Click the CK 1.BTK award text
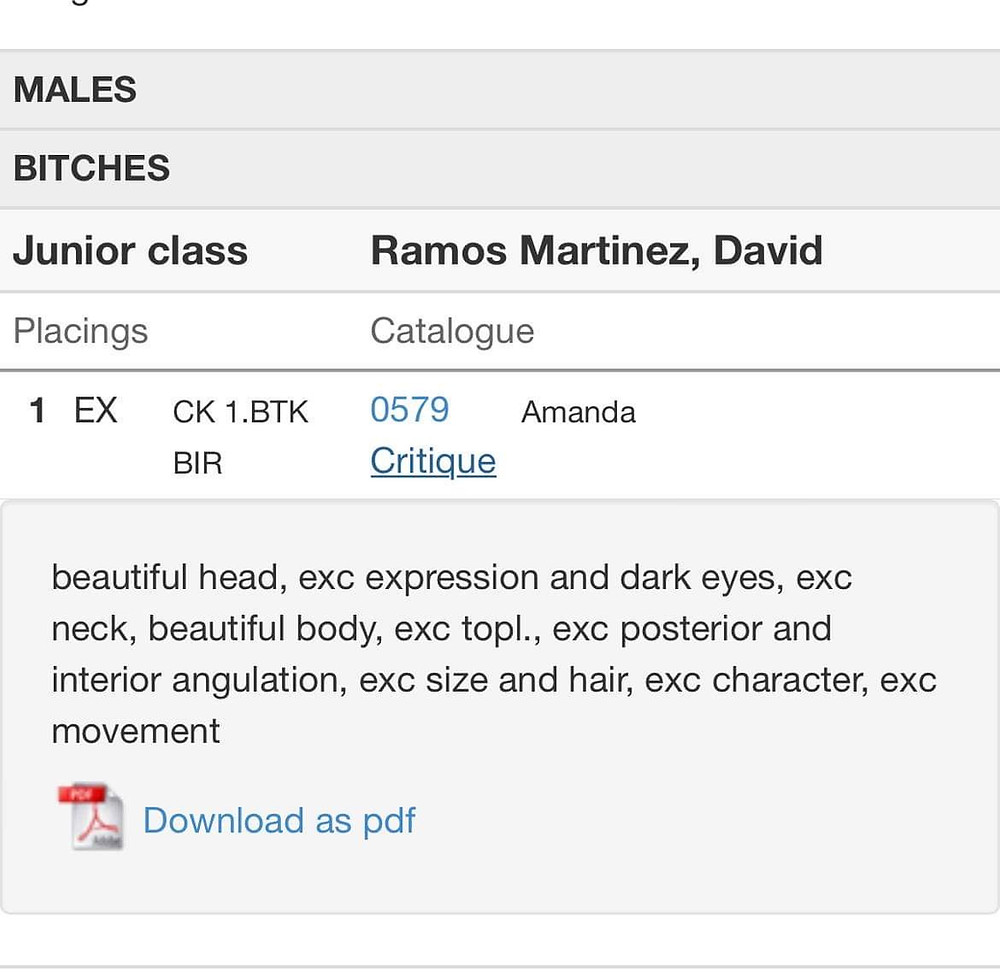Screen dimensions: 1000x973 coord(240,412)
